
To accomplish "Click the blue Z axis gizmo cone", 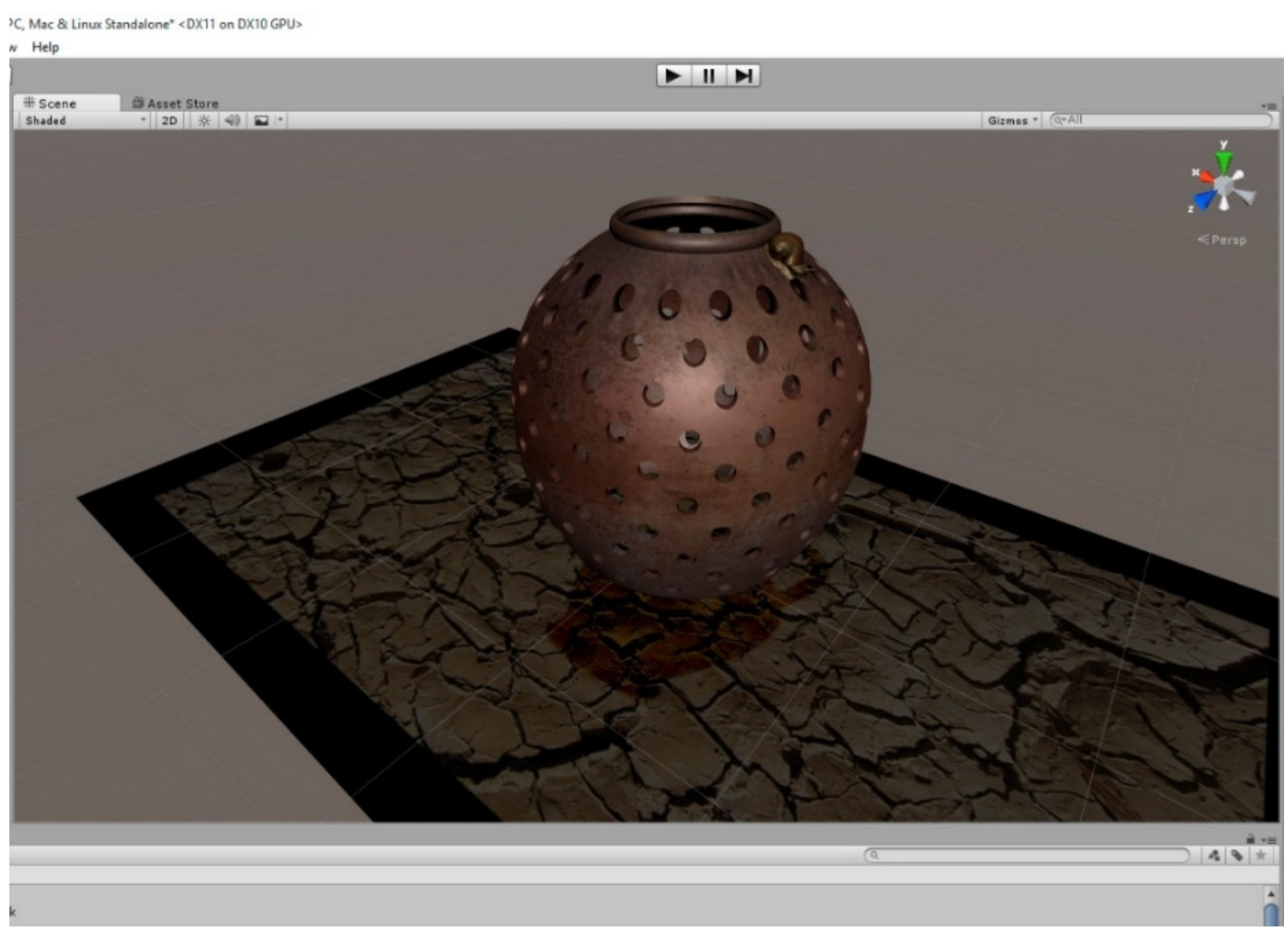I will click(1204, 199).
